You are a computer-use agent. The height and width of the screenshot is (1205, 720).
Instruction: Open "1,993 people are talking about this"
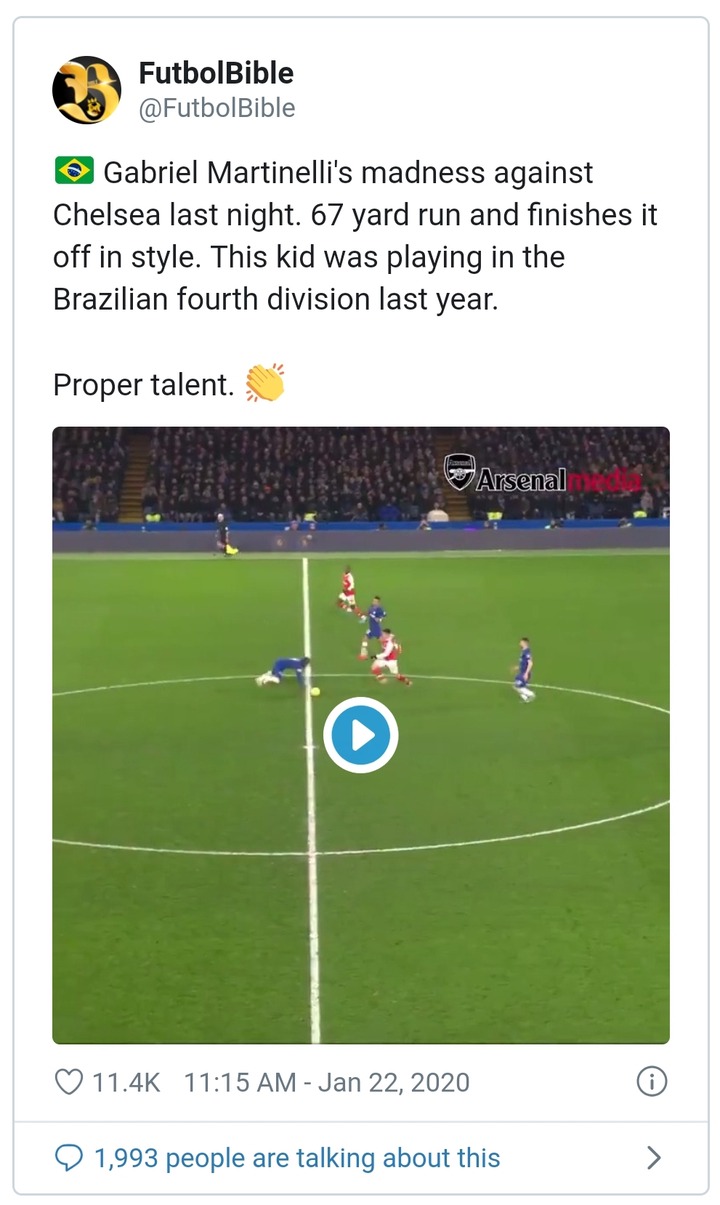click(297, 1158)
